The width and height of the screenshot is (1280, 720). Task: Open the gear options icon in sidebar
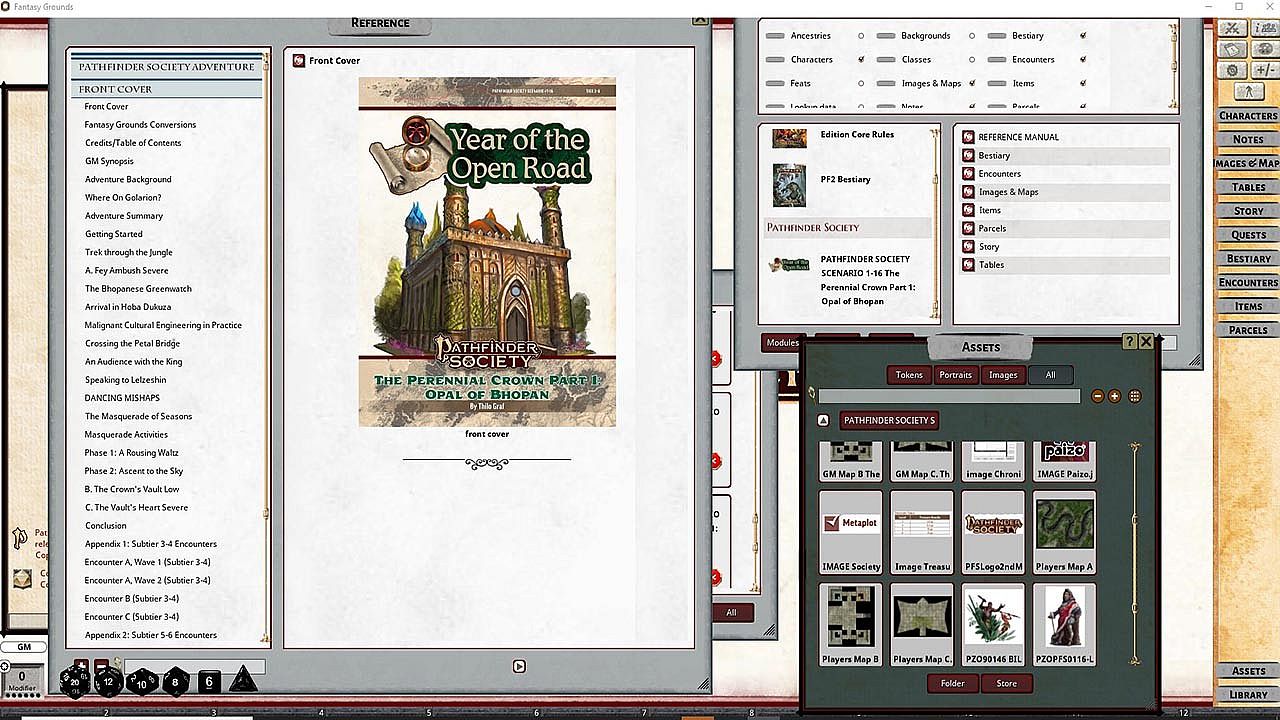click(x=1234, y=70)
